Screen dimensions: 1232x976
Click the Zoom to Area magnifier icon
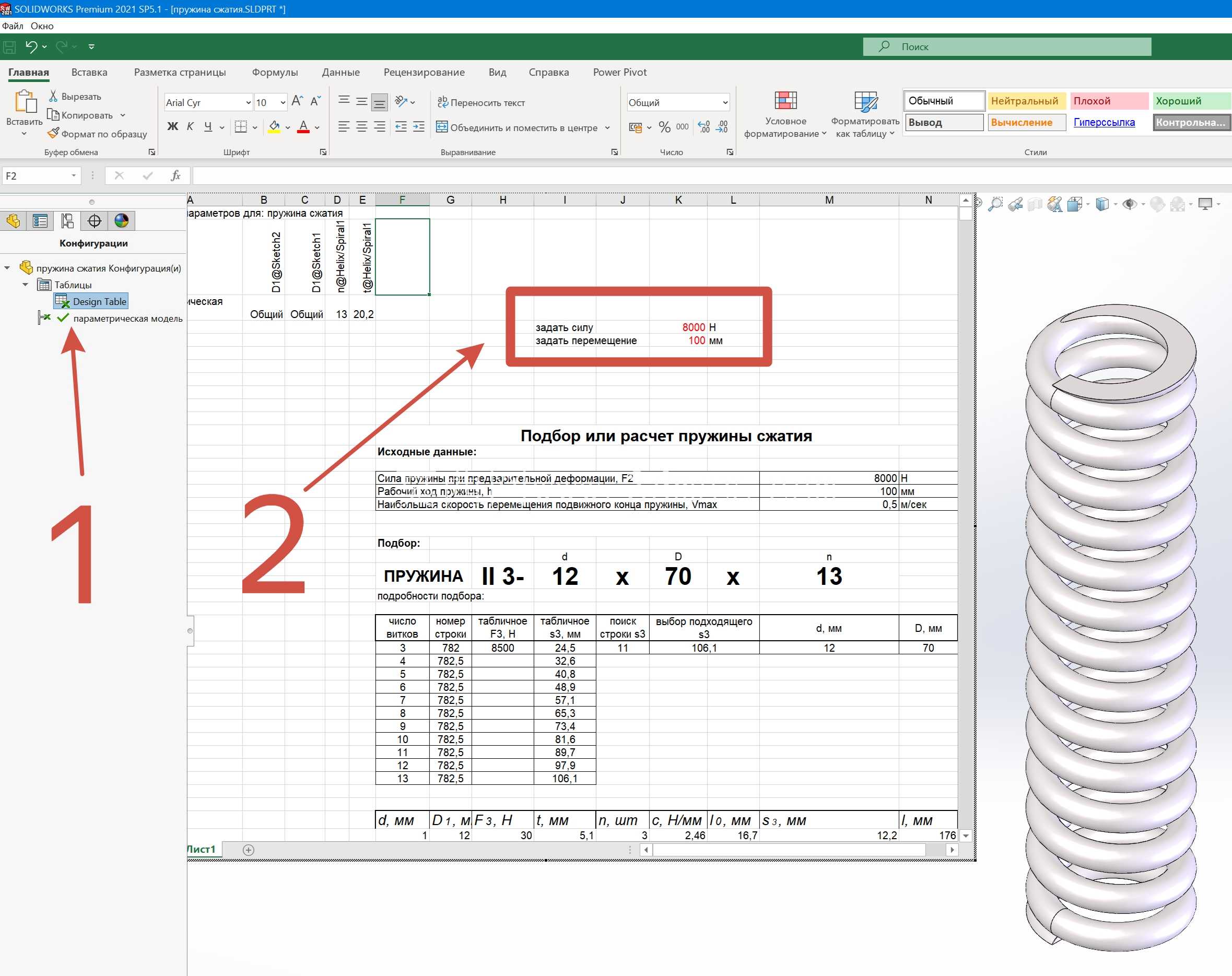click(x=995, y=204)
